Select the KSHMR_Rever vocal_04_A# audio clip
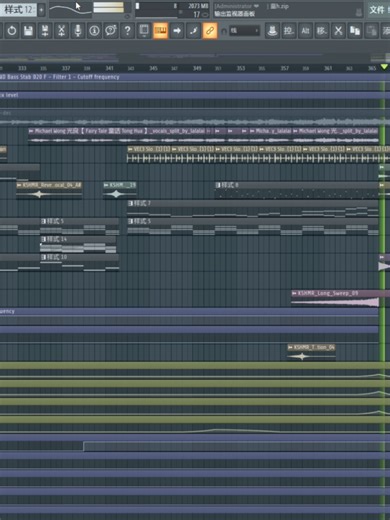The height and width of the screenshot is (520, 390). coord(49,190)
